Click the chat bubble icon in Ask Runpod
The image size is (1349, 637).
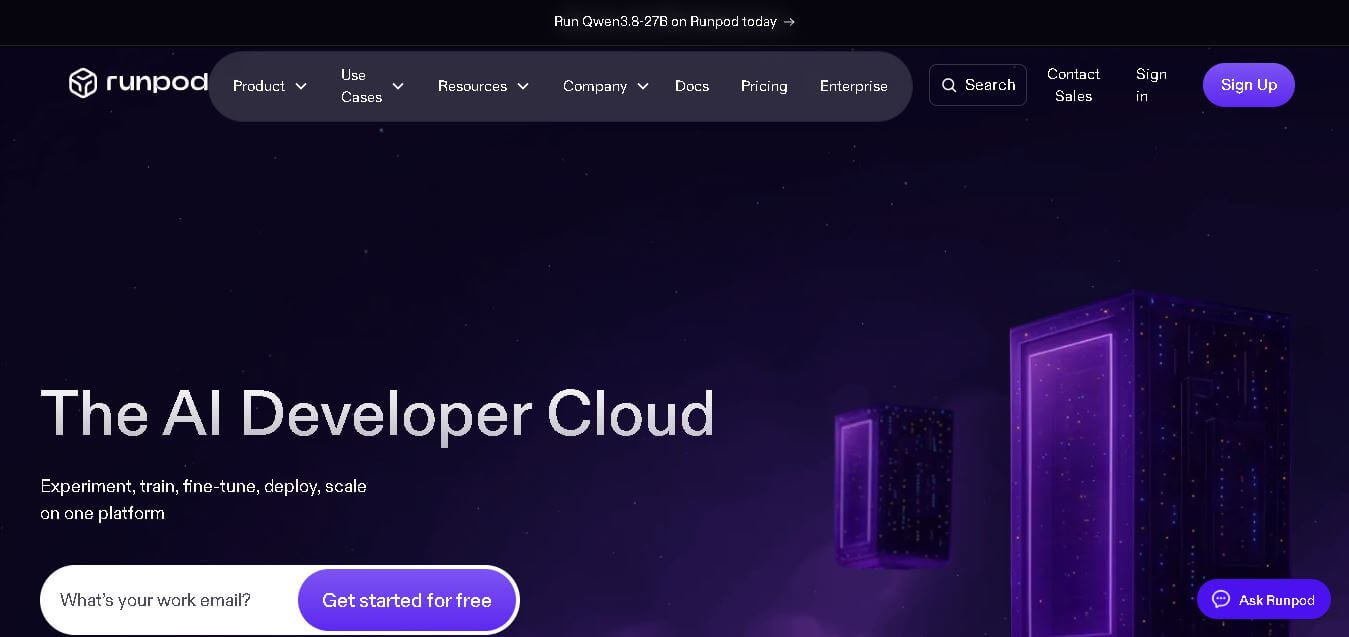1220,599
